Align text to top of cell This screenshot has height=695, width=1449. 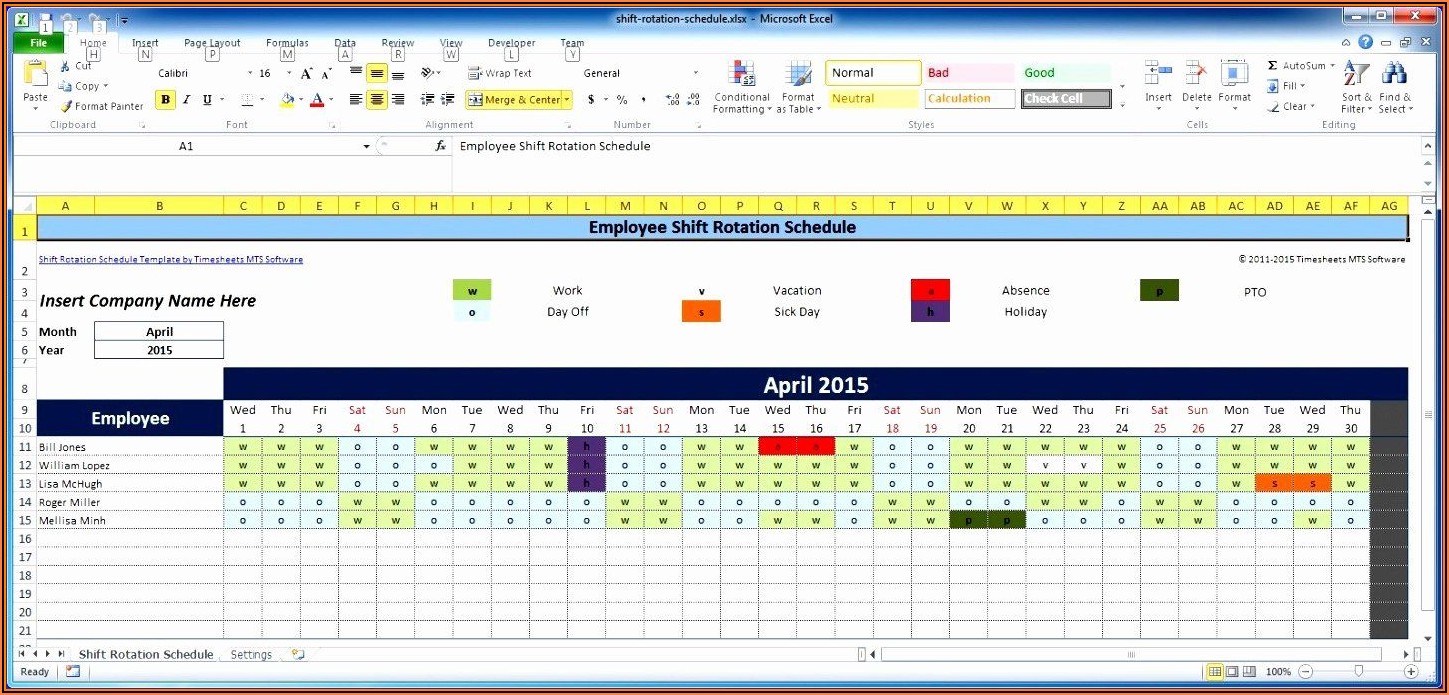pos(356,73)
